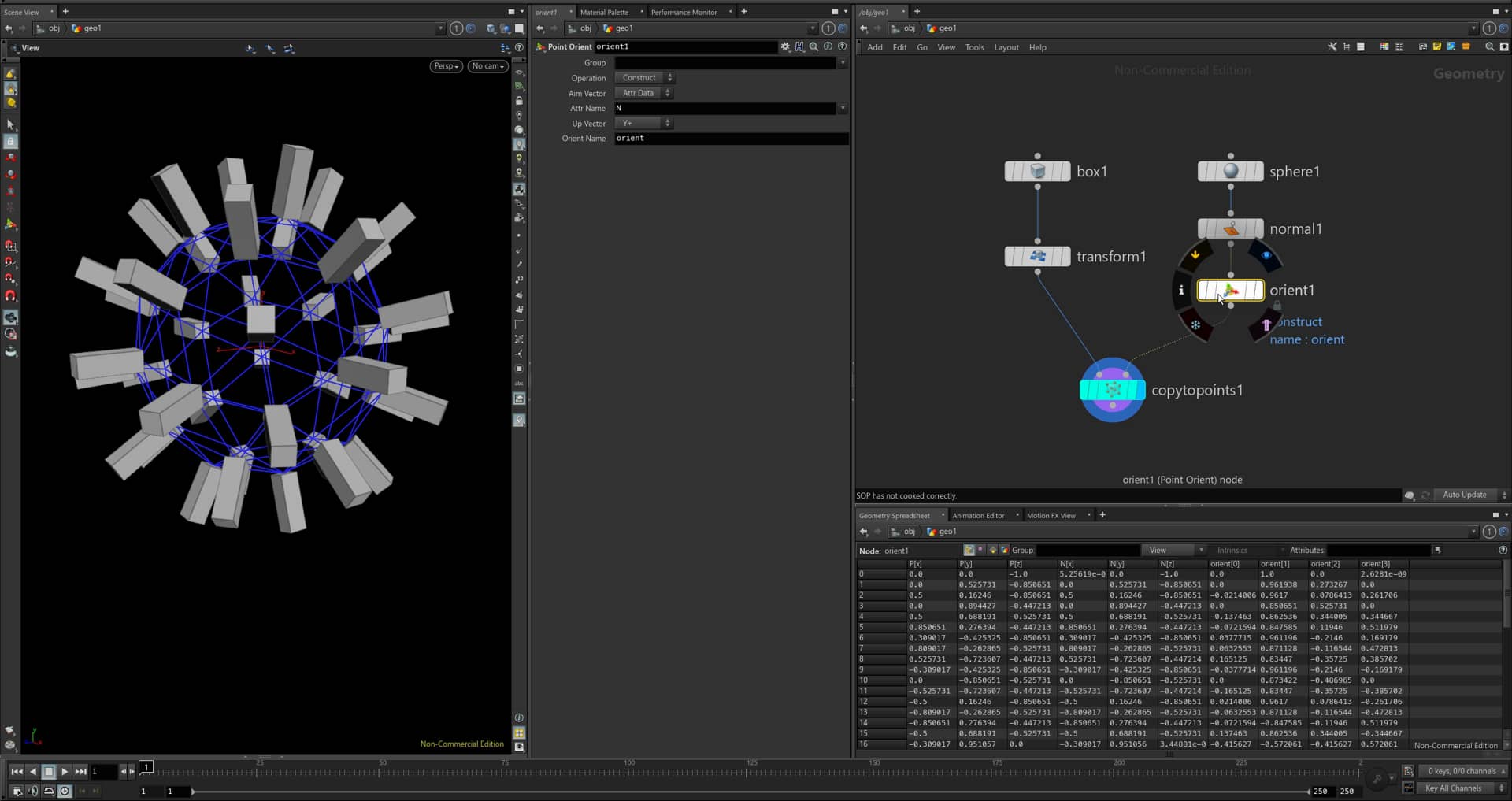Click the sticky note icon in network toolbar
The image size is (1512, 801).
click(x=1437, y=47)
